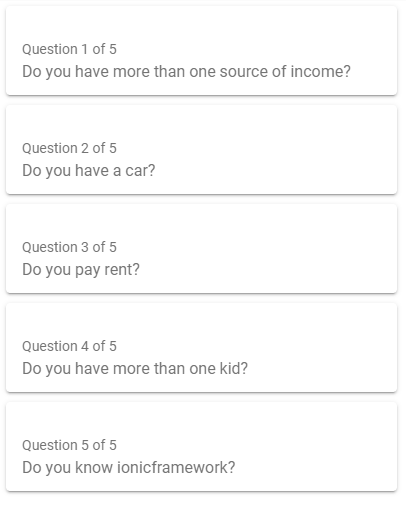This screenshot has height=508, width=406.
Task: Select the 'Do you pay rent?' question
Action: [81, 270]
